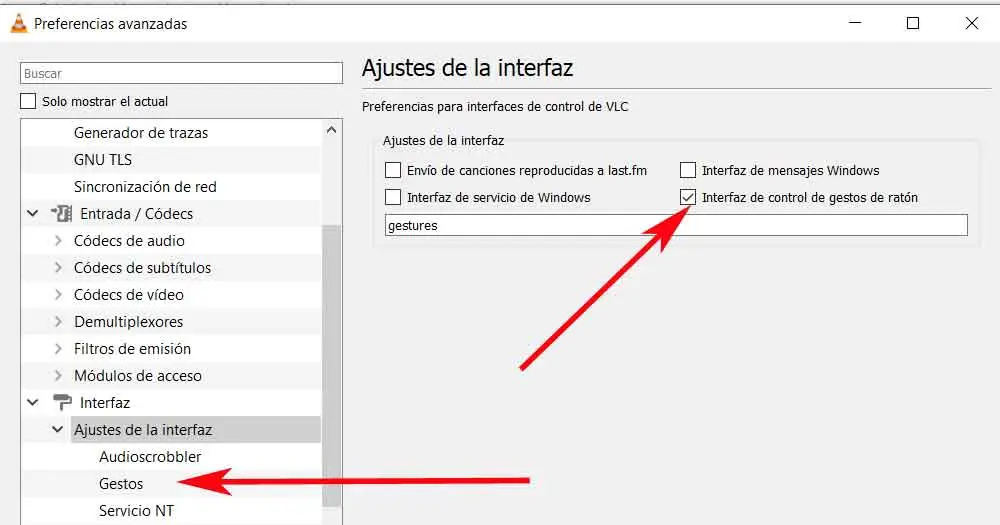The height and width of the screenshot is (525, 1000).
Task: Expand the Demultiplexores node
Action: coord(58,322)
